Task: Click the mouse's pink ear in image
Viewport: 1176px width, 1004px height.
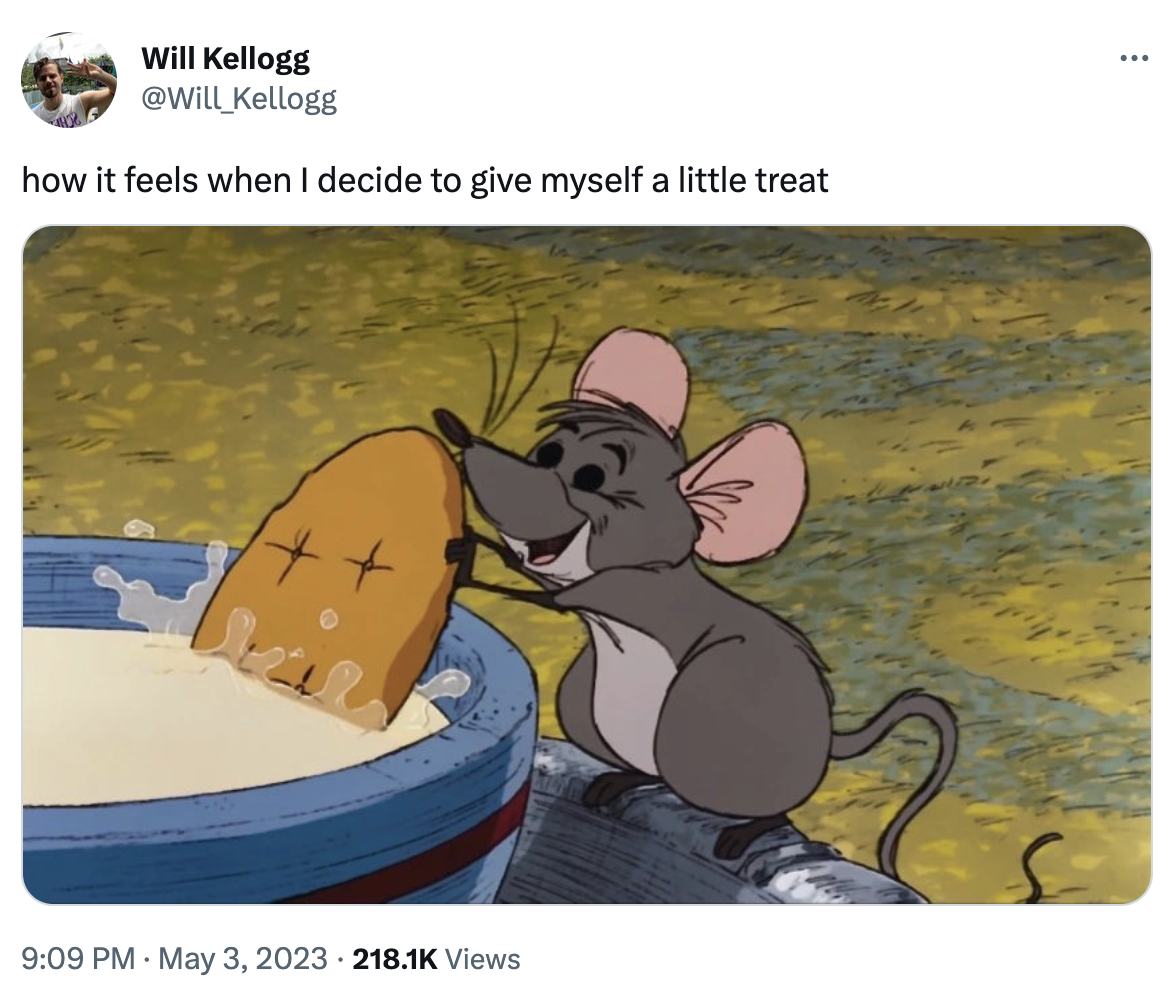Action: pyautogui.click(x=746, y=495)
